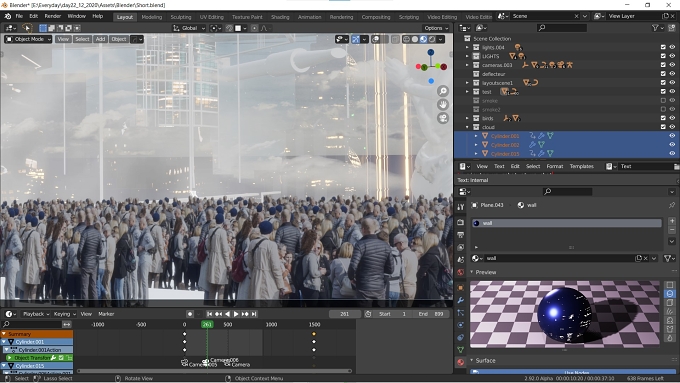Click the End frame field 899
The height and width of the screenshot is (383, 680).
430,314
